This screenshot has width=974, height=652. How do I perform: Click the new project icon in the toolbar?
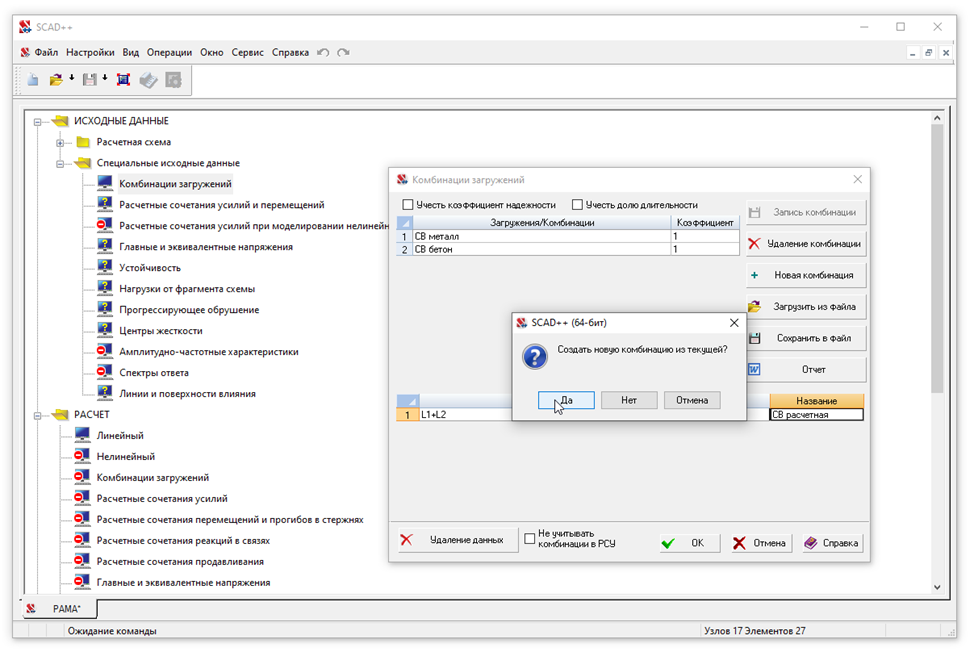(x=33, y=79)
